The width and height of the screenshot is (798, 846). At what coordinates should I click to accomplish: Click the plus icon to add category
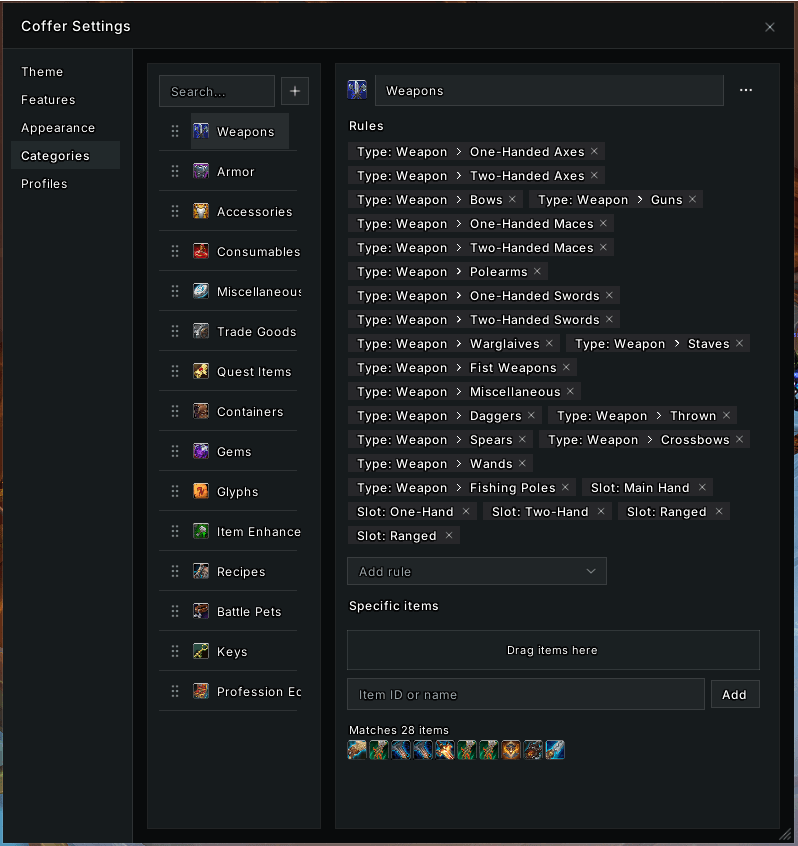[x=295, y=91]
